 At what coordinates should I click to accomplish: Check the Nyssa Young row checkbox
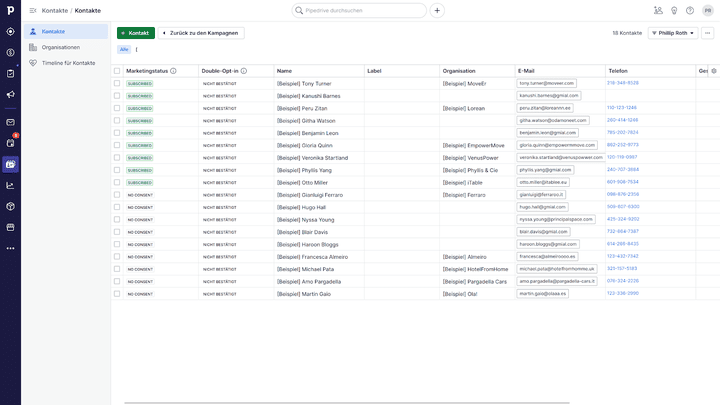coord(117,220)
